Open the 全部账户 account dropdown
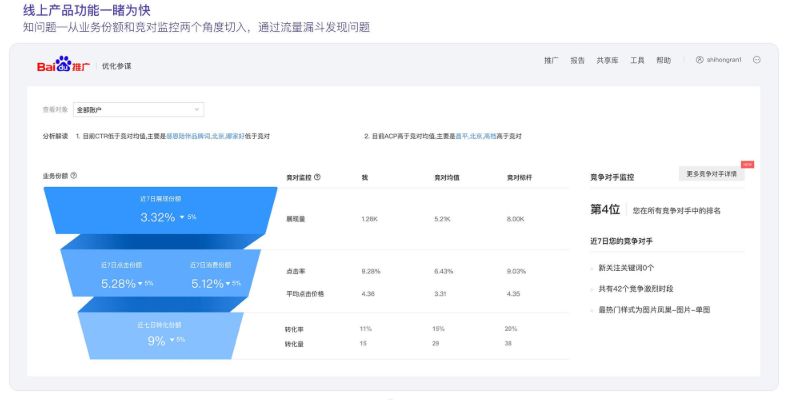Image resolution: width=794 pixels, height=400 pixels. [138, 109]
